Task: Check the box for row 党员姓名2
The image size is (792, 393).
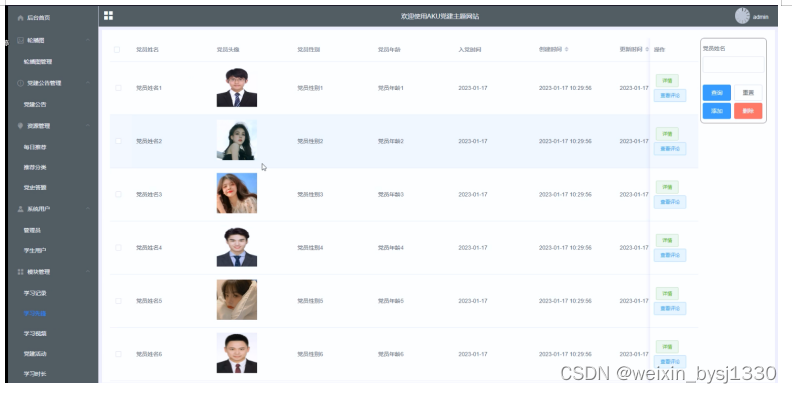Action: pyautogui.click(x=118, y=141)
